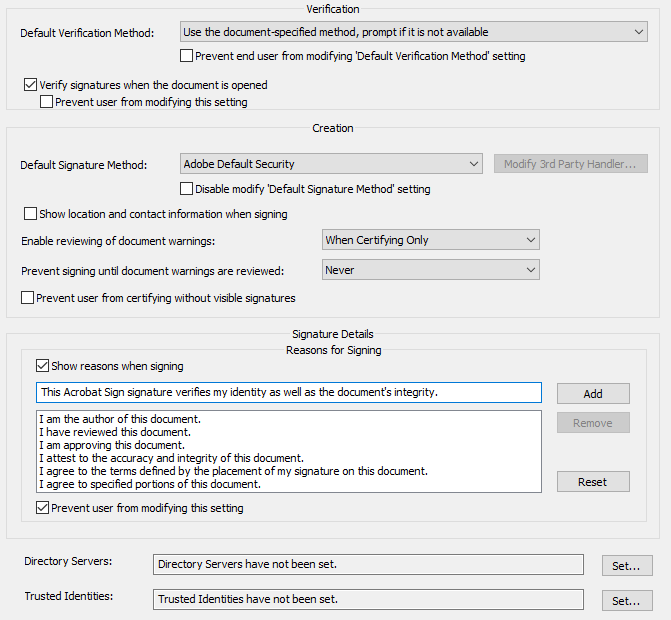The height and width of the screenshot is (620, 671).
Task: Select 'I am approving this document.' reason
Action: point(111,445)
